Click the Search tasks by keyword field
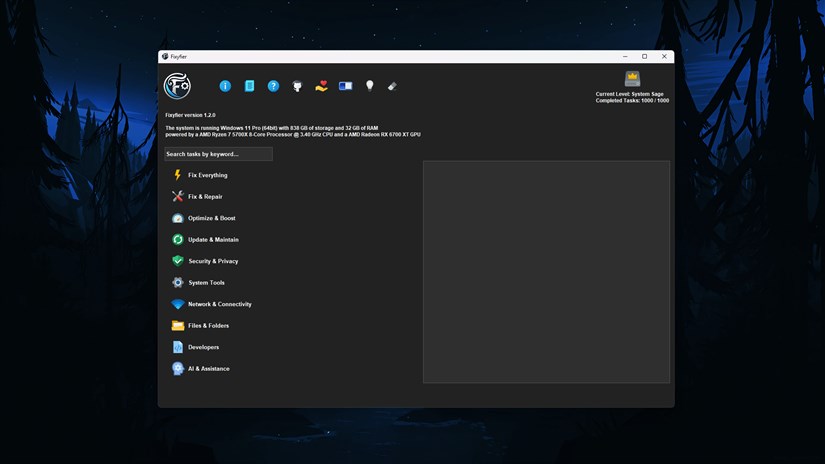This screenshot has height=464, width=825. (218, 154)
